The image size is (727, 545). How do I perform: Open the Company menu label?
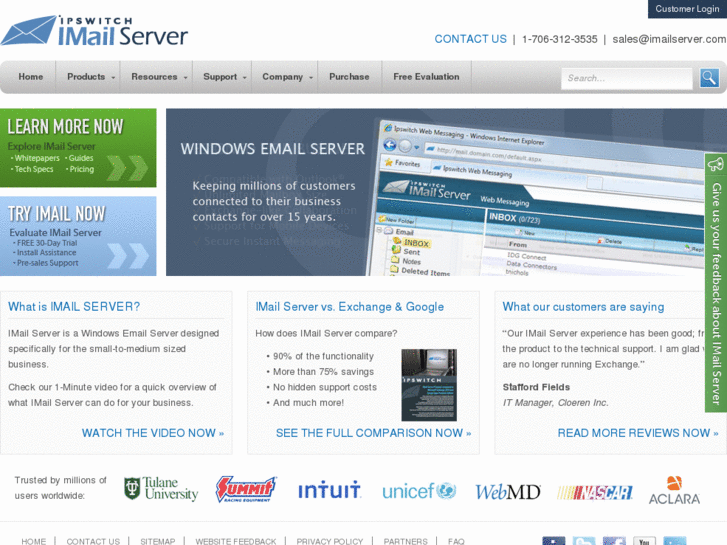[282, 77]
